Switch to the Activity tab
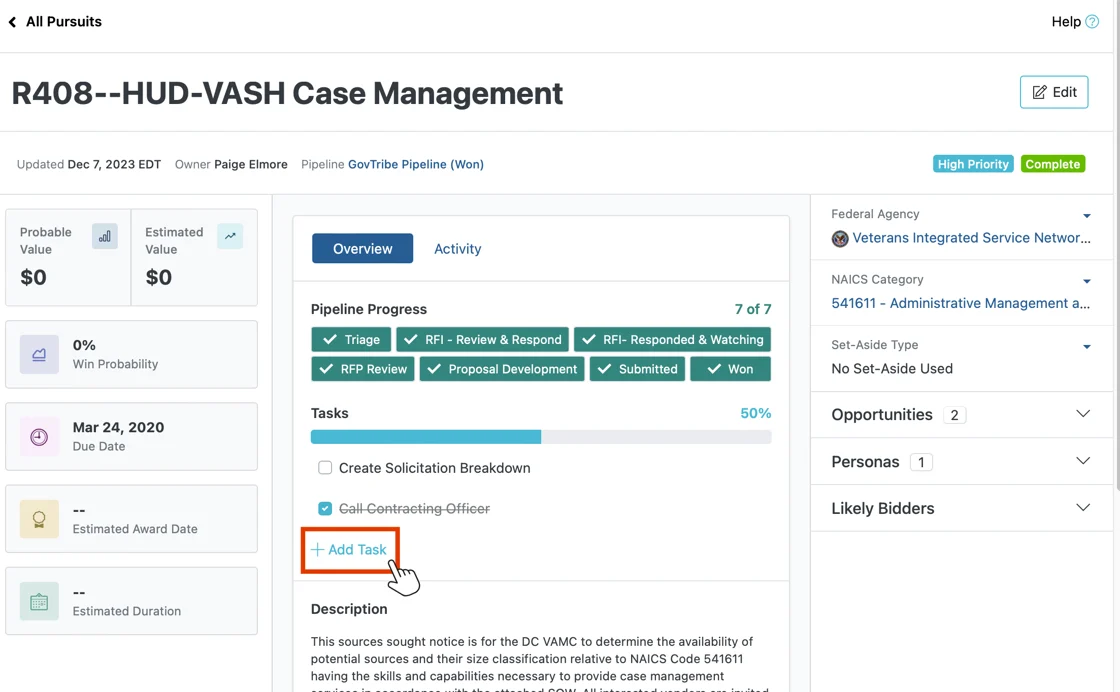This screenshot has height=692, width=1120. click(457, 248)
